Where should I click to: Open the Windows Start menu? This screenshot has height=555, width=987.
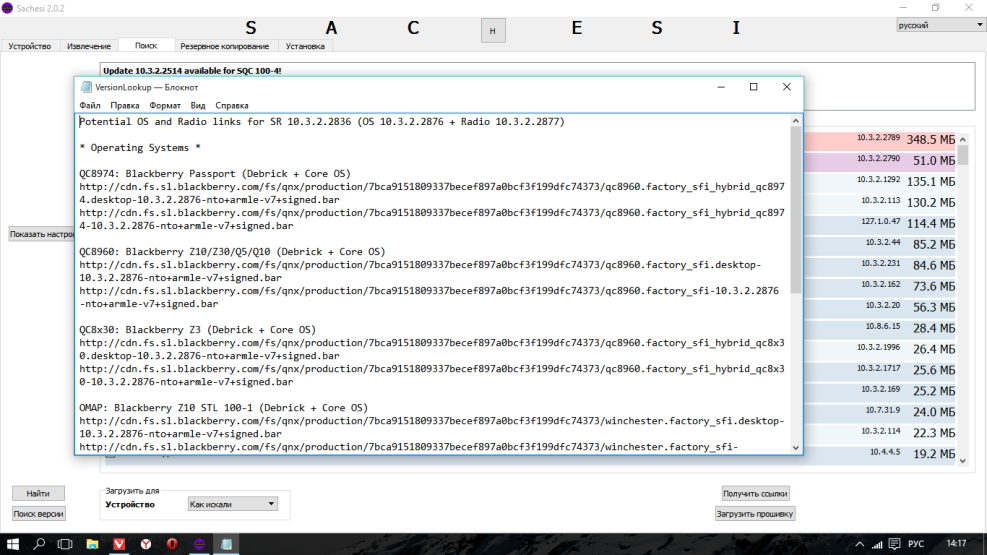[x=13, y=544]
